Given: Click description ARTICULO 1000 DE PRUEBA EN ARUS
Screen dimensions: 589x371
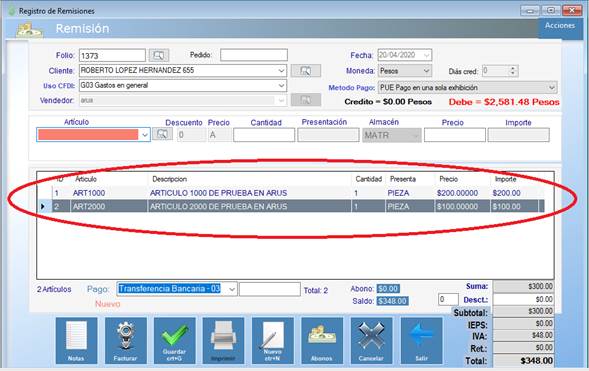Looking at the screenshot, I should coord(218,193).
